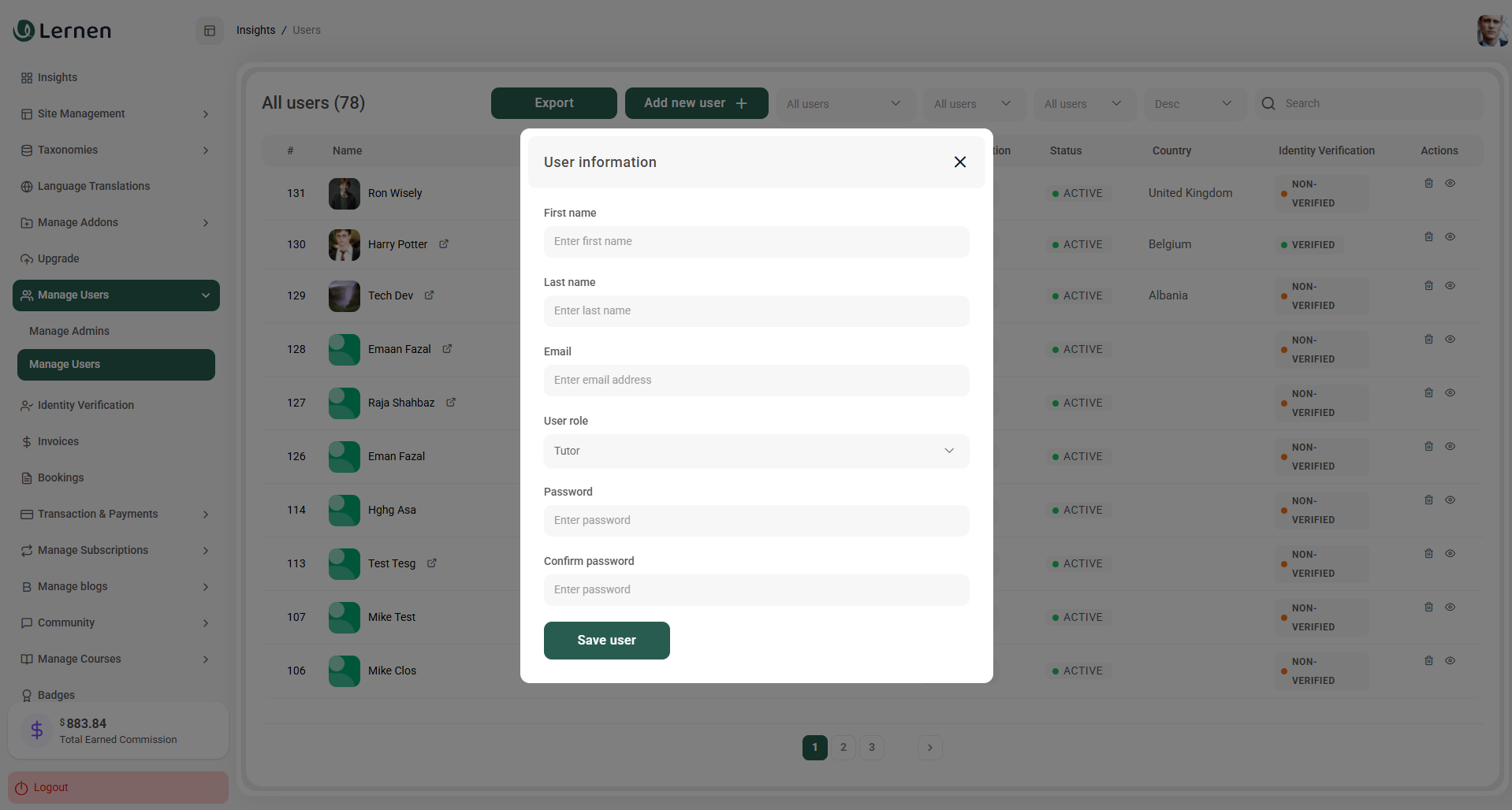The width and height of the screenshot is (1512, 810).
Task: Open Tech Dev's external profile link icon
Action: [430, 295]
